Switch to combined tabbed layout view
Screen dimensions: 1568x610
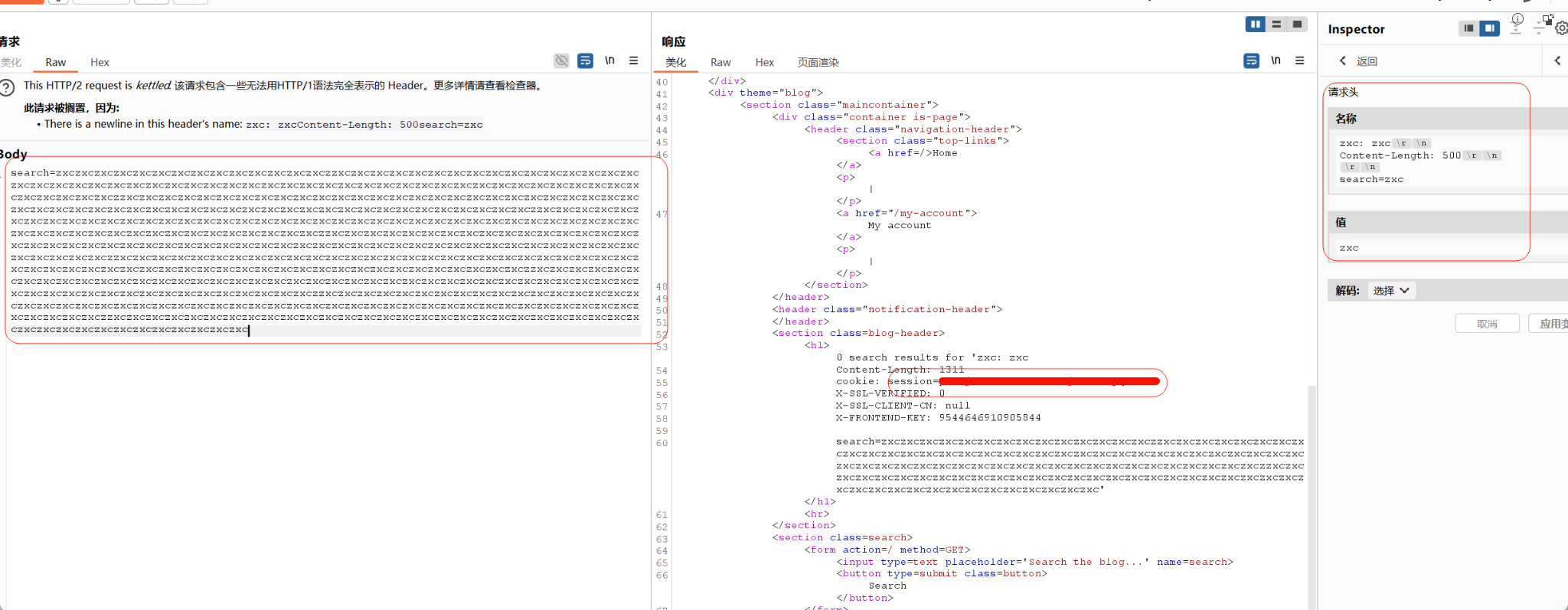(x=1297, y=24)
